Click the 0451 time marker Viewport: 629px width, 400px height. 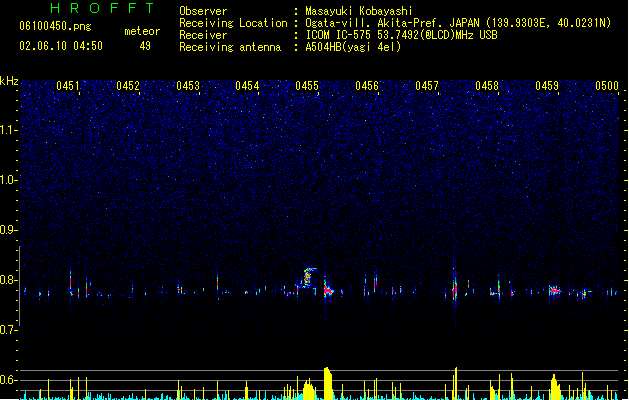click(x=68, y=86)
